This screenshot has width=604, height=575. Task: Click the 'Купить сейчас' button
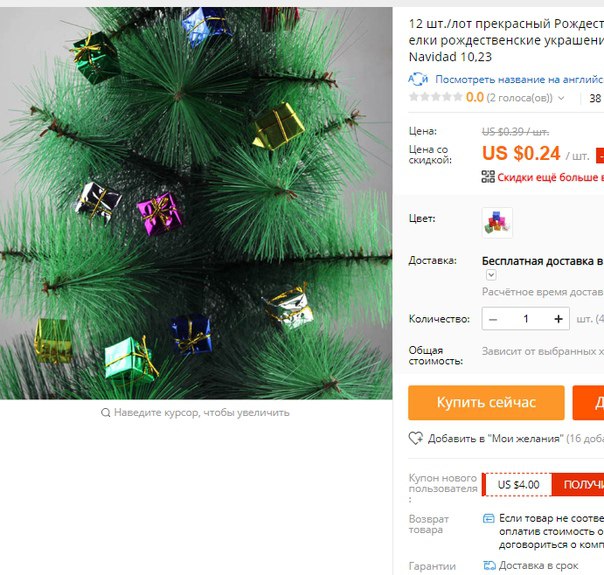point(486,402)
